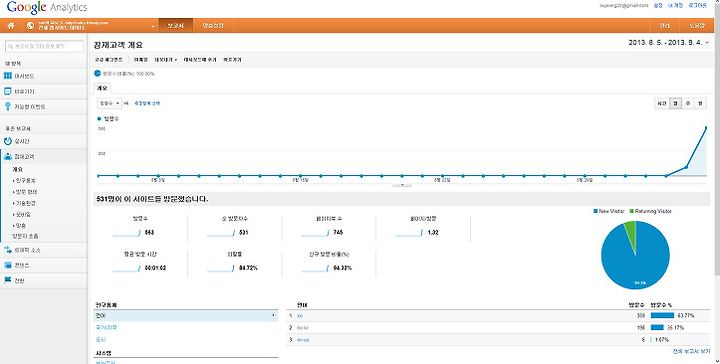Click sparkline beside bounce rate 84.72%
Screen dimensions: 720x364
tap(222, 268)
